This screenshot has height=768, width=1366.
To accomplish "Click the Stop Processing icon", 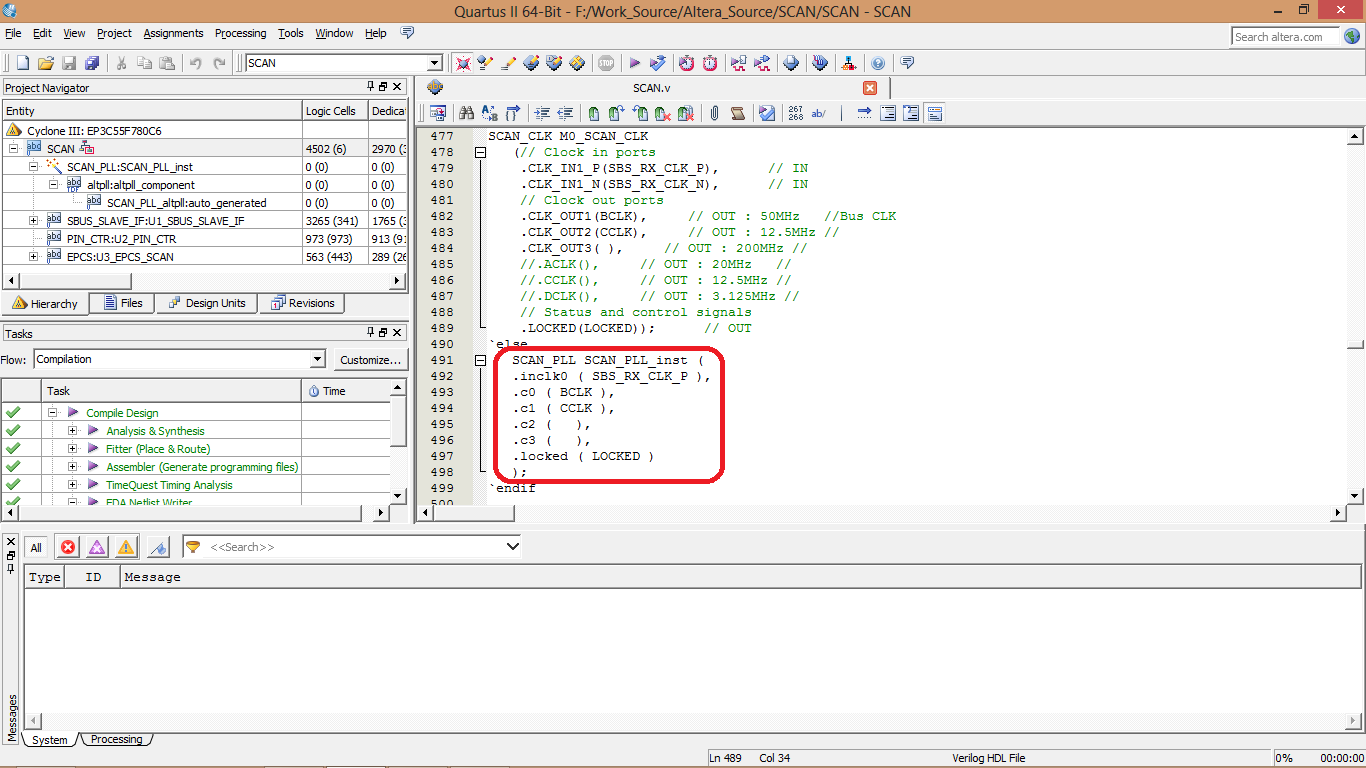I will coord(606,63).
